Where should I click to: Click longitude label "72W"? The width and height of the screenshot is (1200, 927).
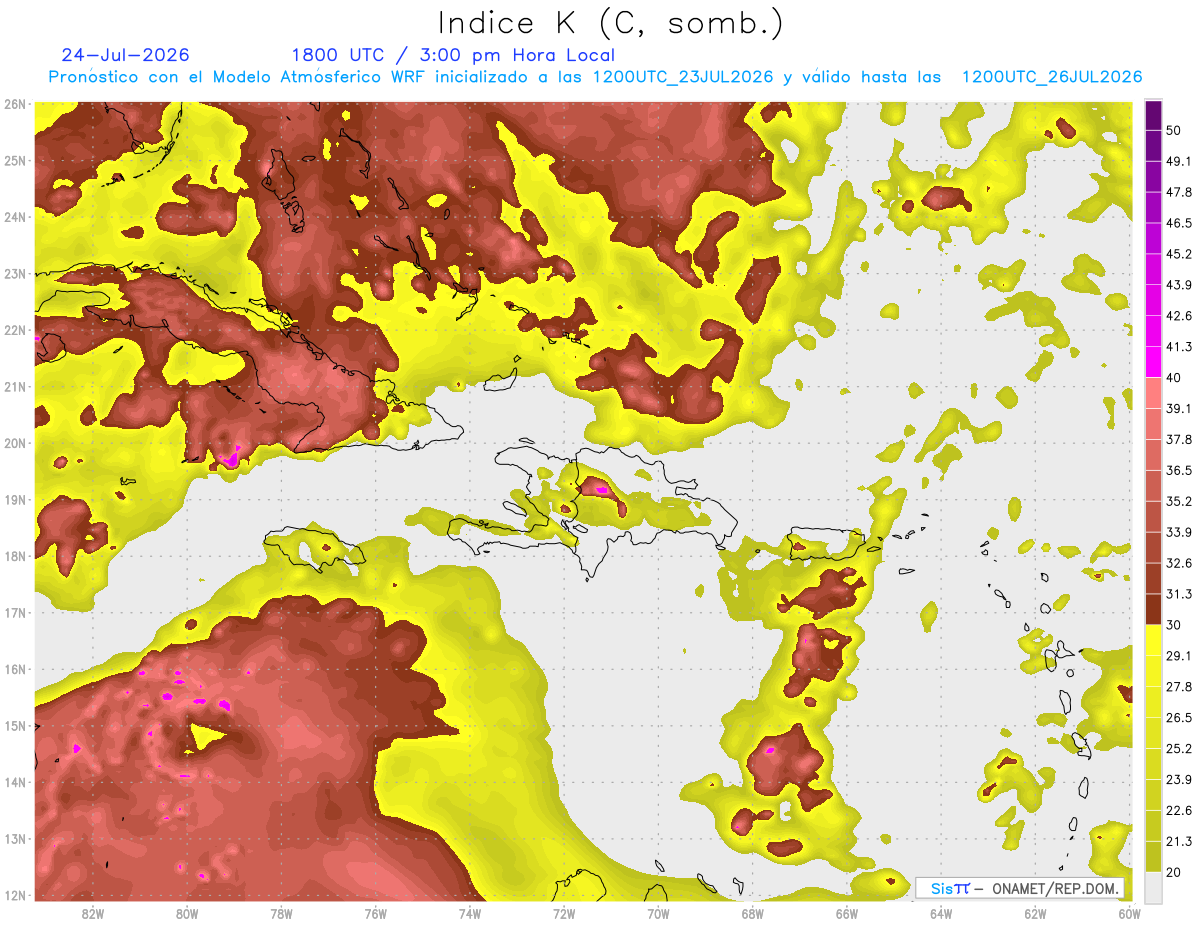564,913
